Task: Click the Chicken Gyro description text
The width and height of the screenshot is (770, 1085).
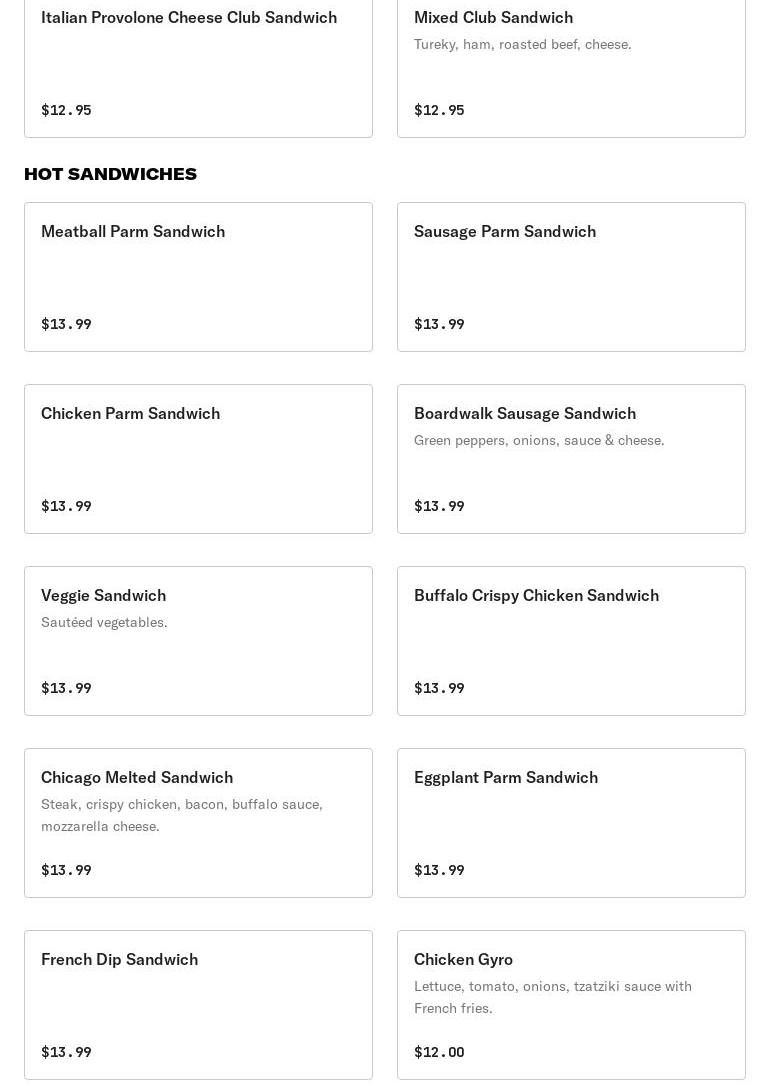Action: click(x=552, y=997)
